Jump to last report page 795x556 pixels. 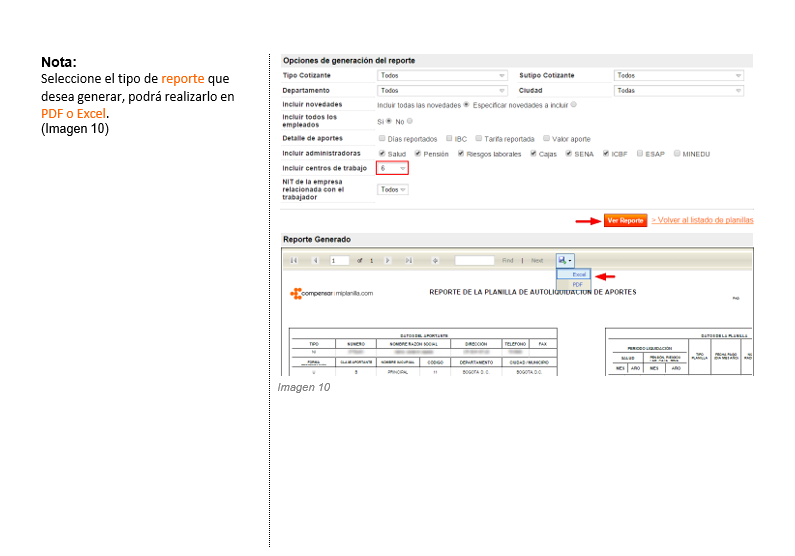(409, 261)
